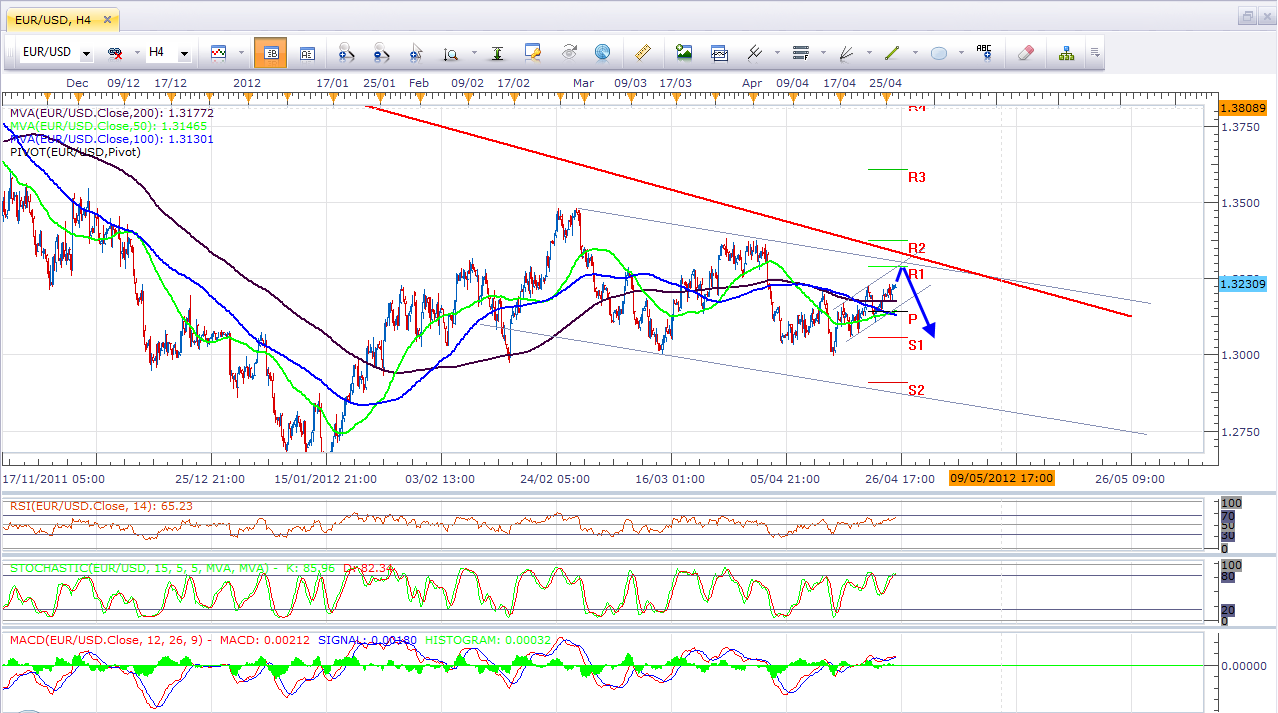The image size is (1278, 713).
Task: Click the 1.32309 current price marker
Action: (1243, 284)
